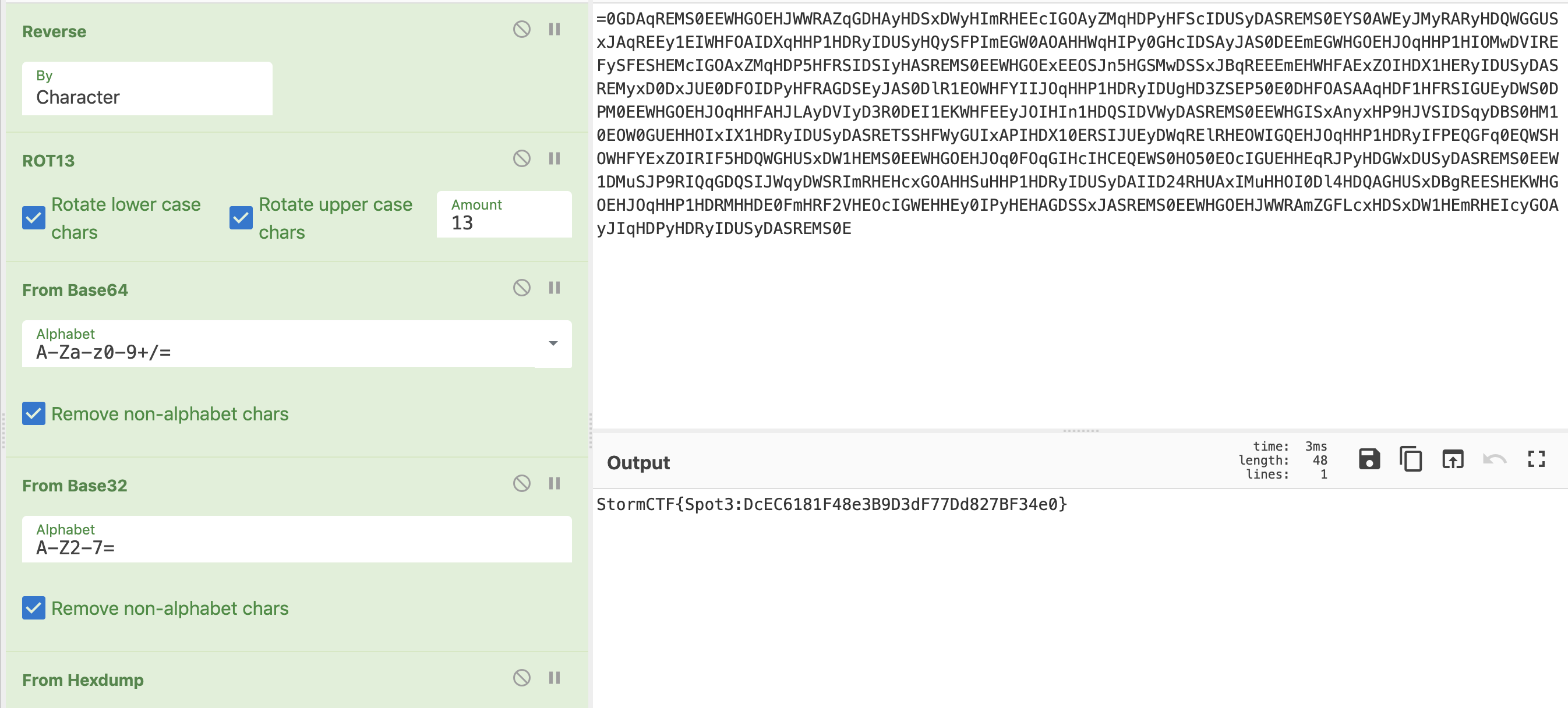The height and width of the screenshot is (708, 1568).
Task: Copy raw output to clipboard
Action: [x=1410, y=459]
